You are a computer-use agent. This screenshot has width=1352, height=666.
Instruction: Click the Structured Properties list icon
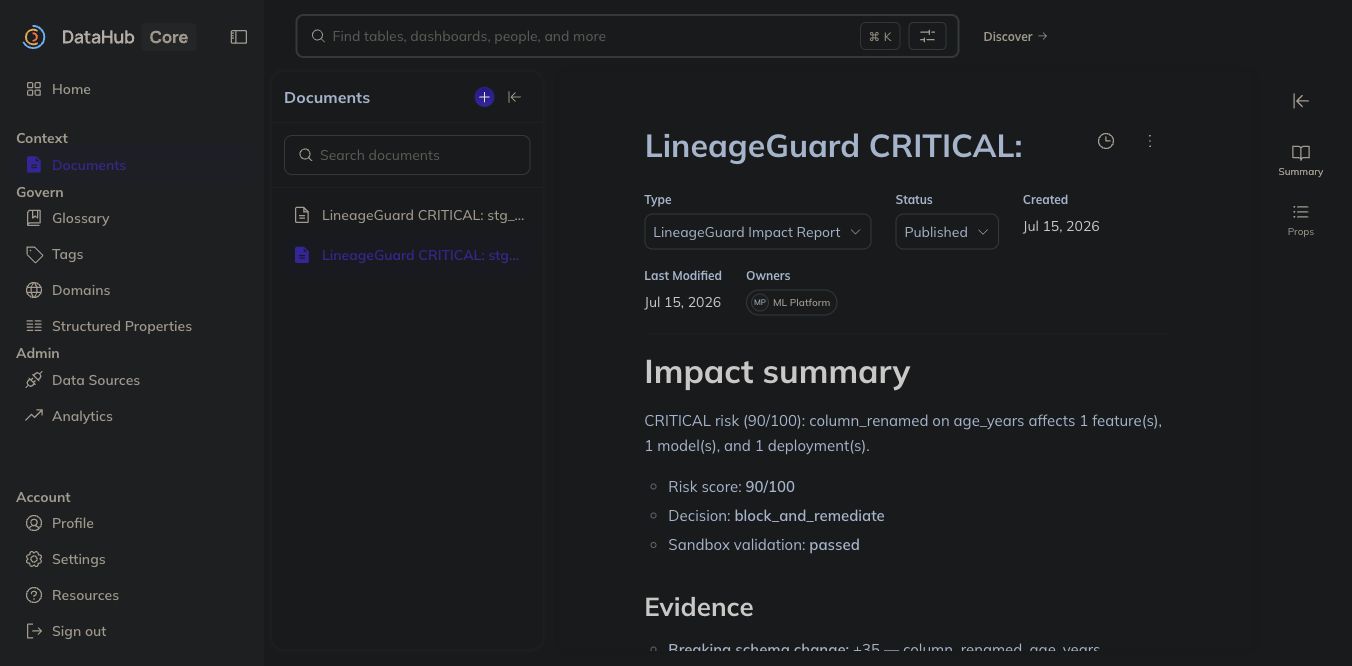point(34,326)
